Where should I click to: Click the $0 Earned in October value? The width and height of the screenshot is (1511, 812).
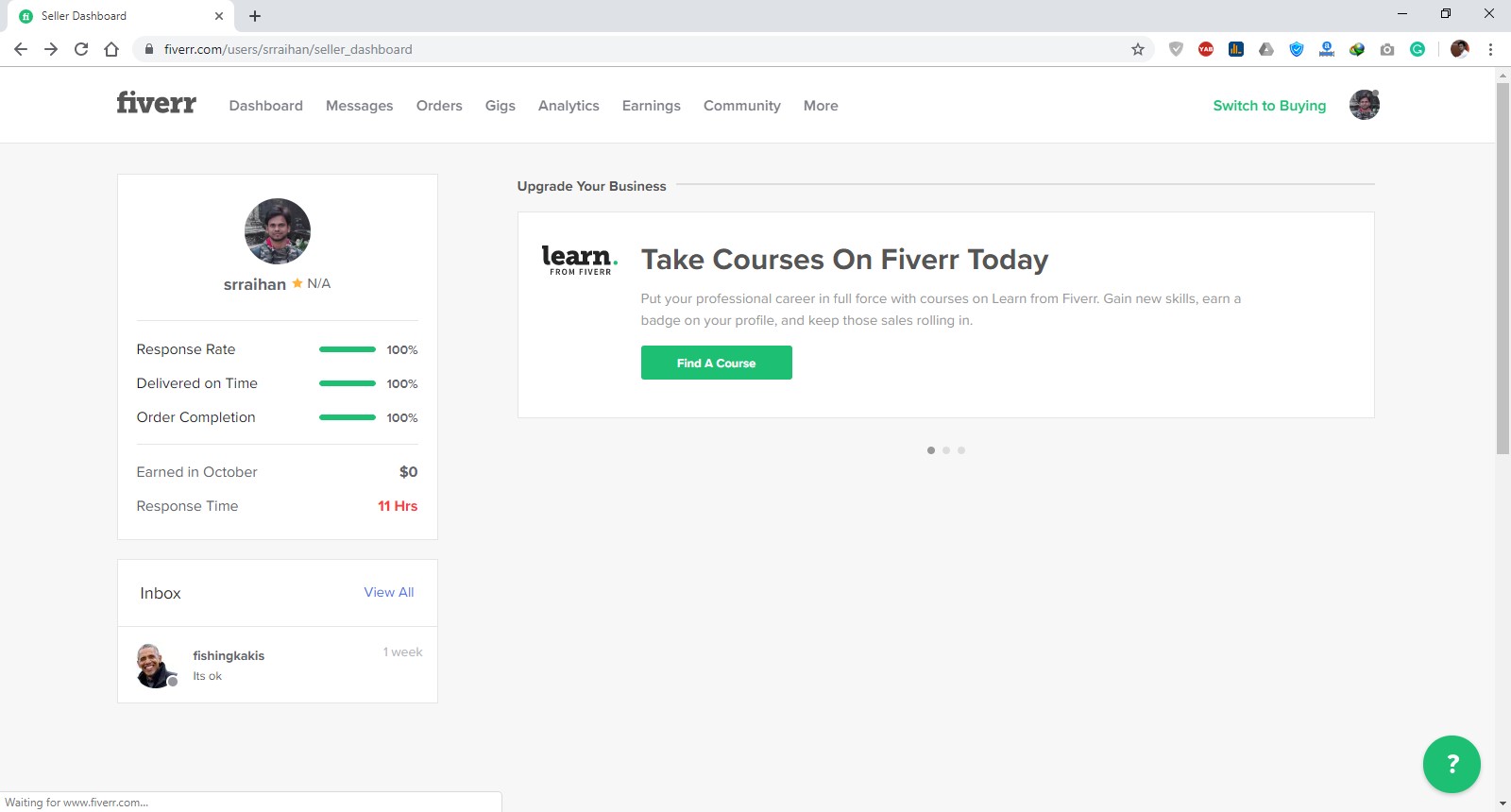click(x=408, y=472)
